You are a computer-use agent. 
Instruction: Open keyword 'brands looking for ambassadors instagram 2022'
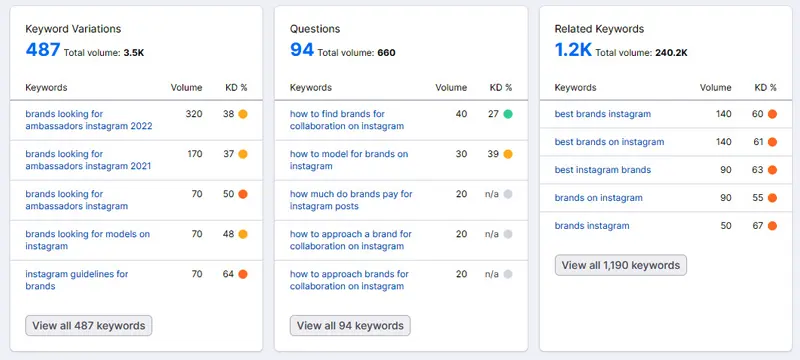[x=89, y=120]
